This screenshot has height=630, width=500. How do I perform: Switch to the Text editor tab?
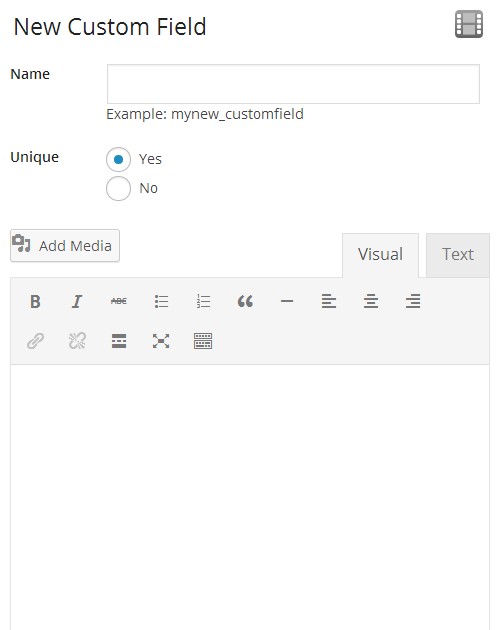pos(458,255)
